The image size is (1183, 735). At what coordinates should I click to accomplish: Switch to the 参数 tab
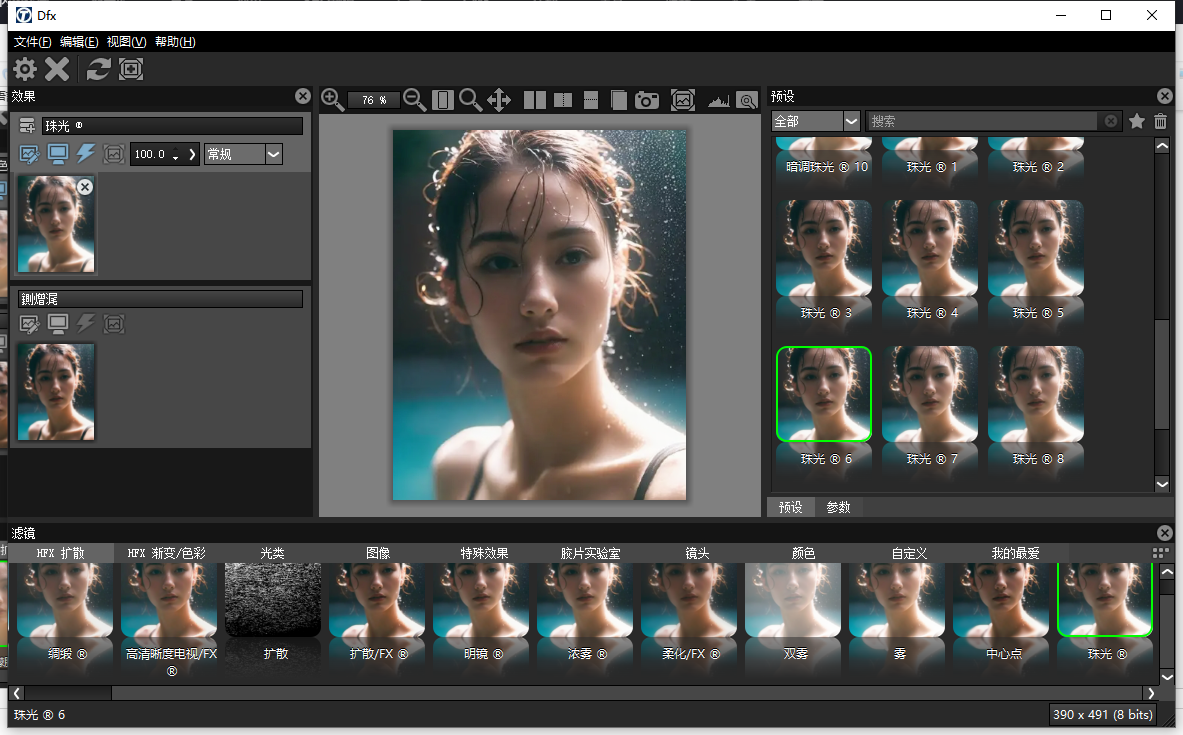(838, 507)
